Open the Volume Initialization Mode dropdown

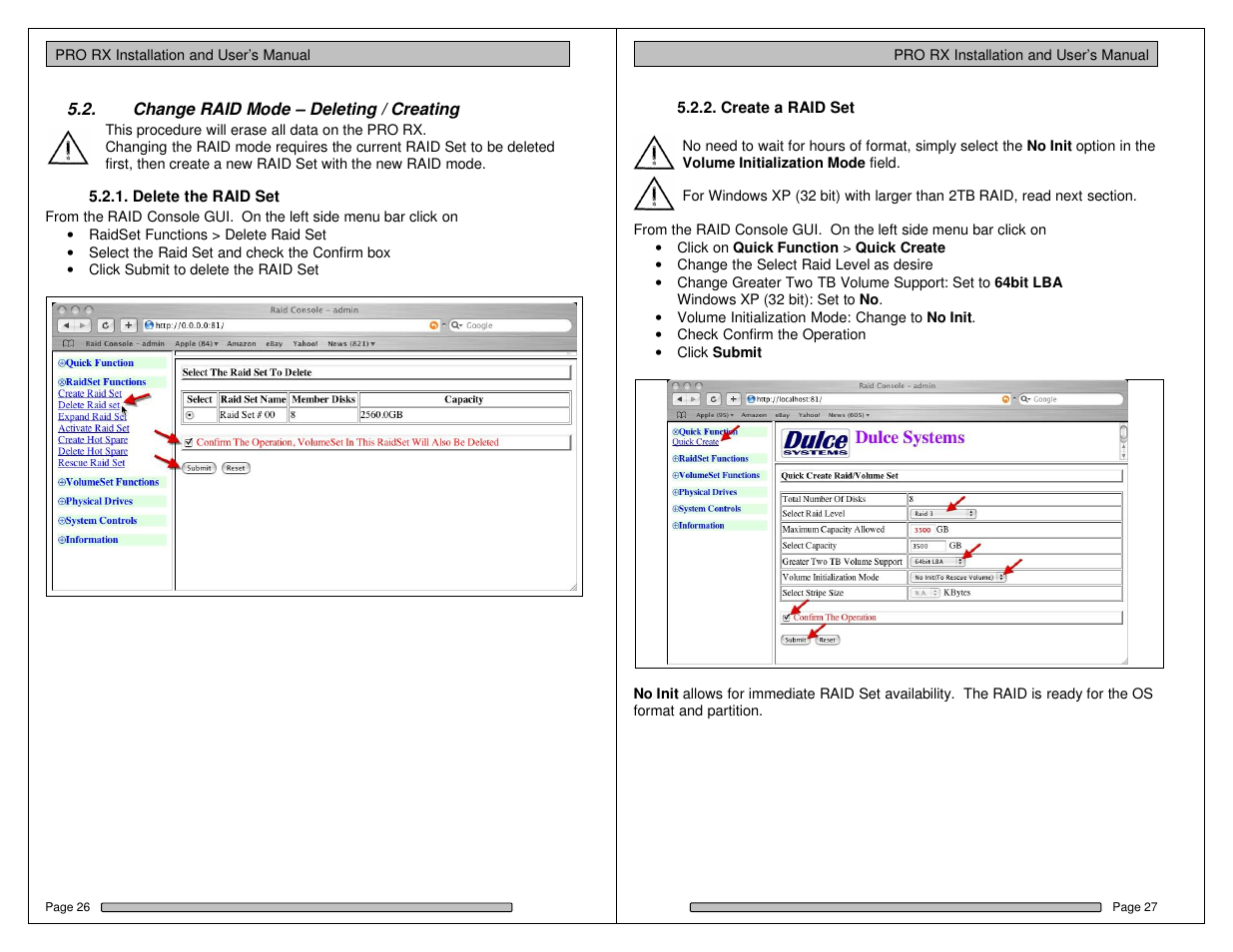(x=958, y=578)
